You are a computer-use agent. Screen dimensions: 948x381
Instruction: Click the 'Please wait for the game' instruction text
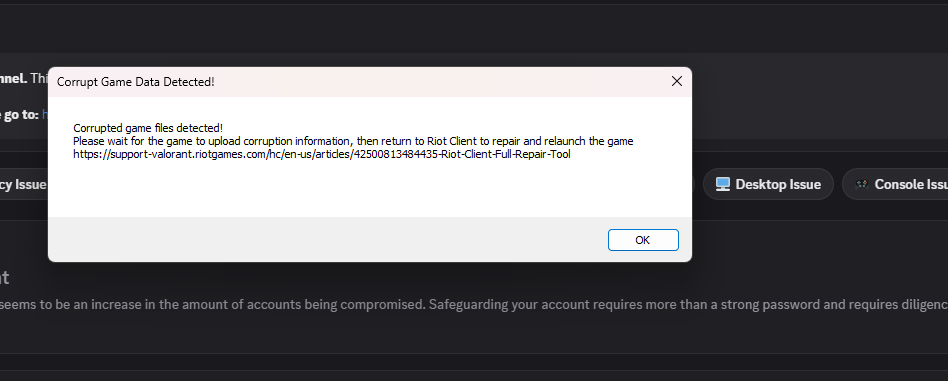[x=353, y=141]
